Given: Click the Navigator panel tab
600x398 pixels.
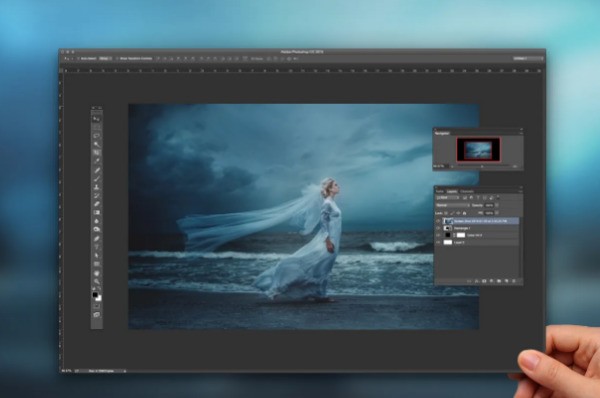Looking at the screenshot, I should (442, 133).
